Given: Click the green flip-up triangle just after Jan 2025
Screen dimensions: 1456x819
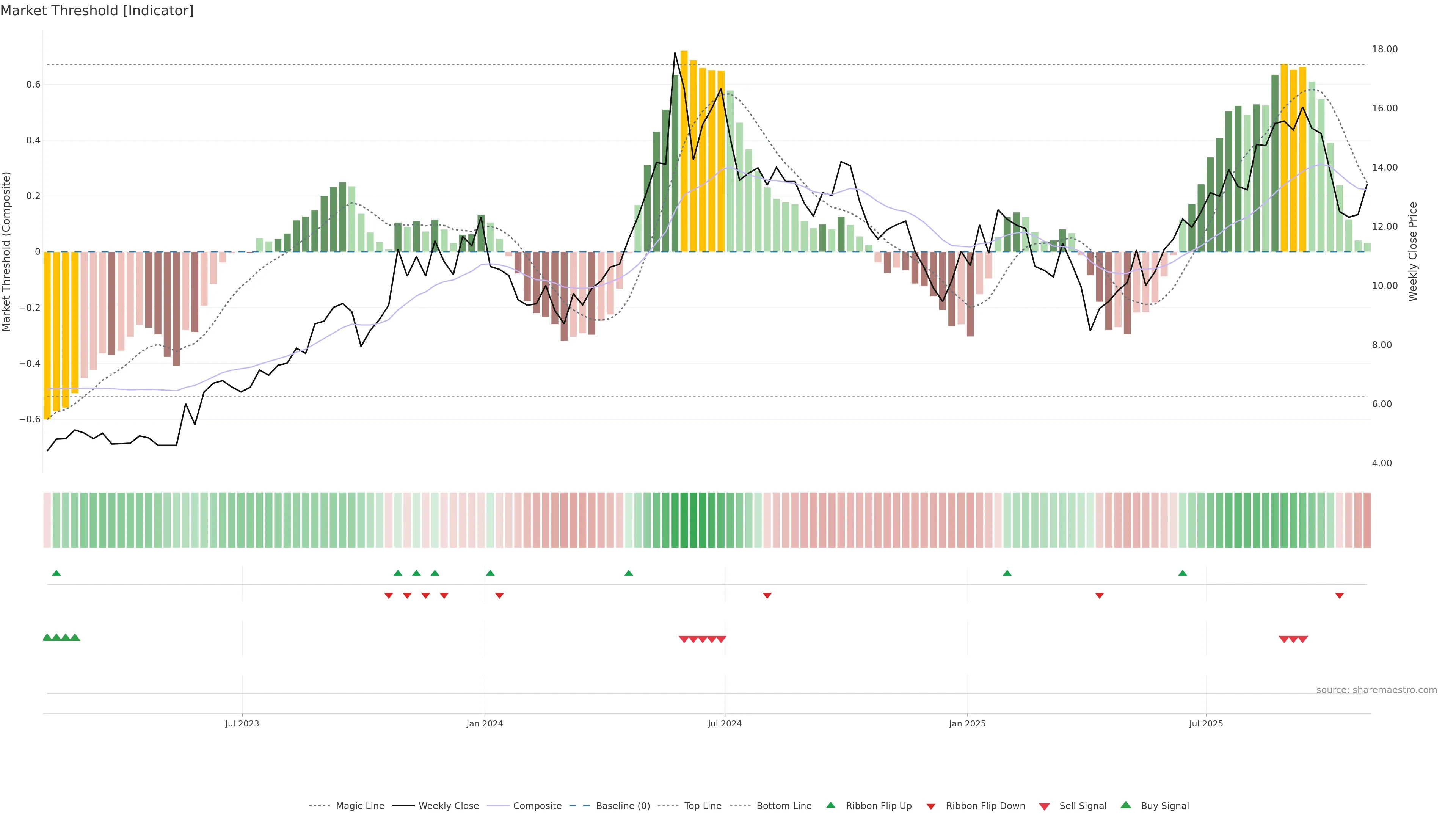Looking at the screenshot, I should pyautogui.click(x=1007, y=573).
